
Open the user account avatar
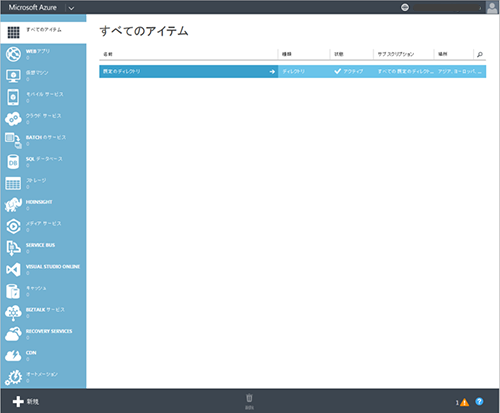coord(492,7)
